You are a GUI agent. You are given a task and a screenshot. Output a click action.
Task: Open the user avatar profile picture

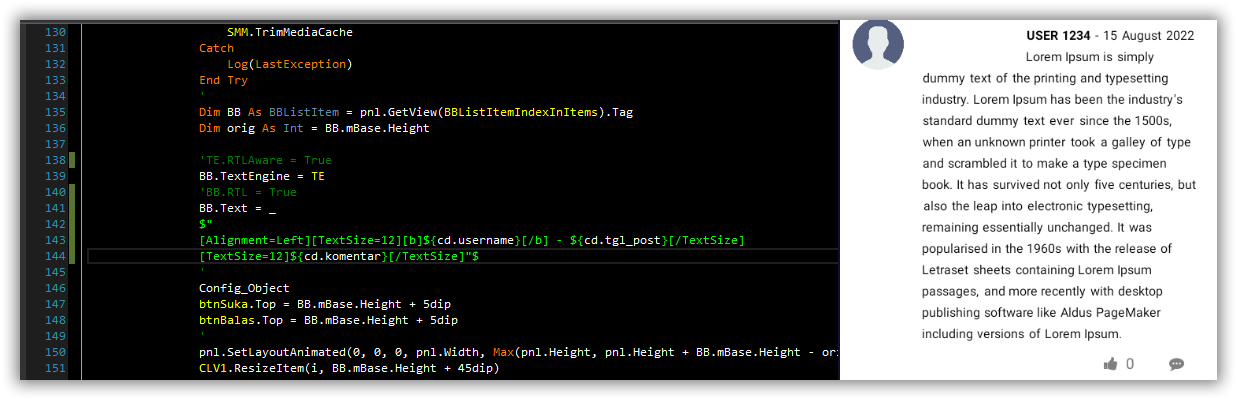tap(878, 45)
